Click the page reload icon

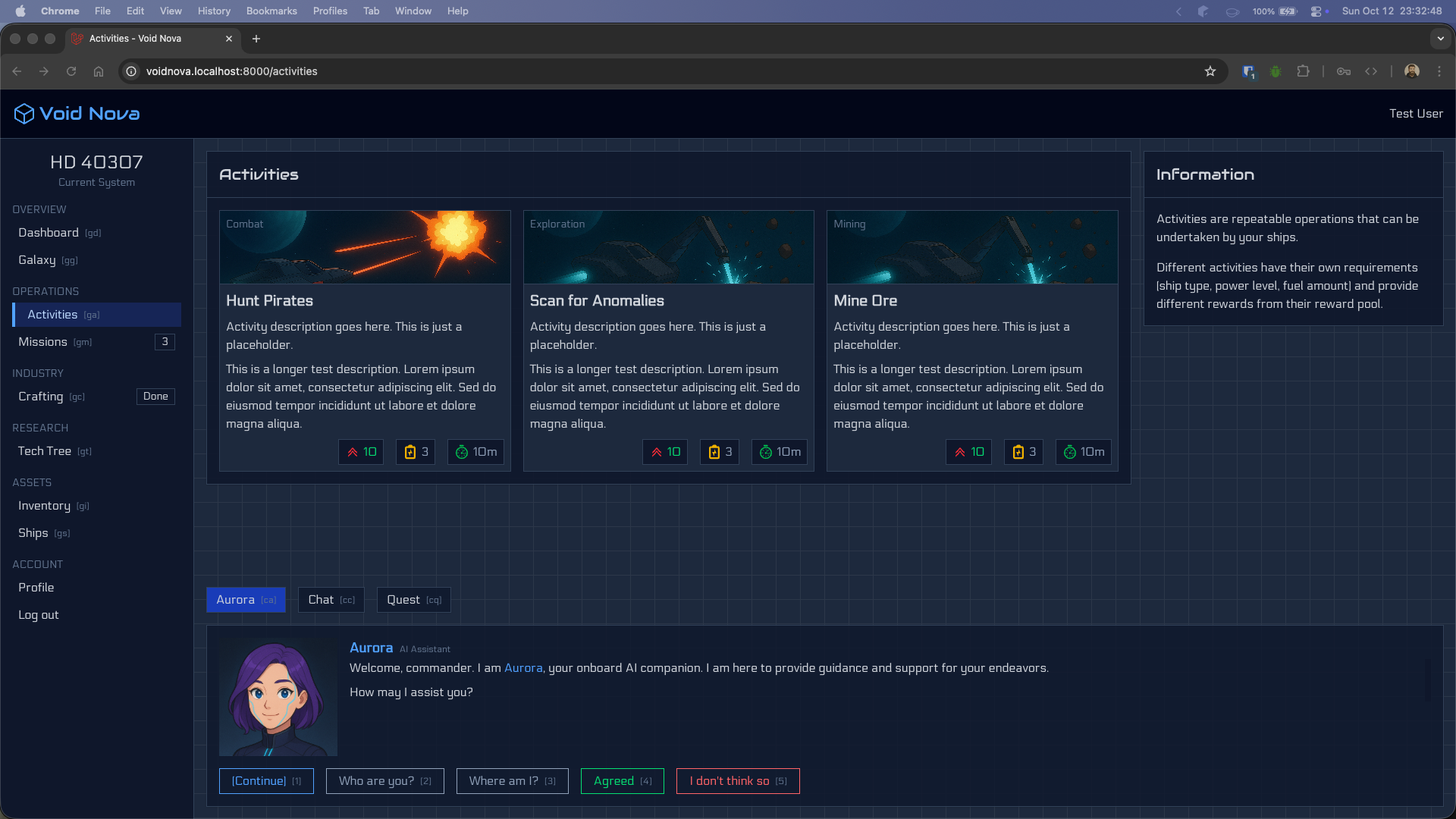[x=71, y=71]
